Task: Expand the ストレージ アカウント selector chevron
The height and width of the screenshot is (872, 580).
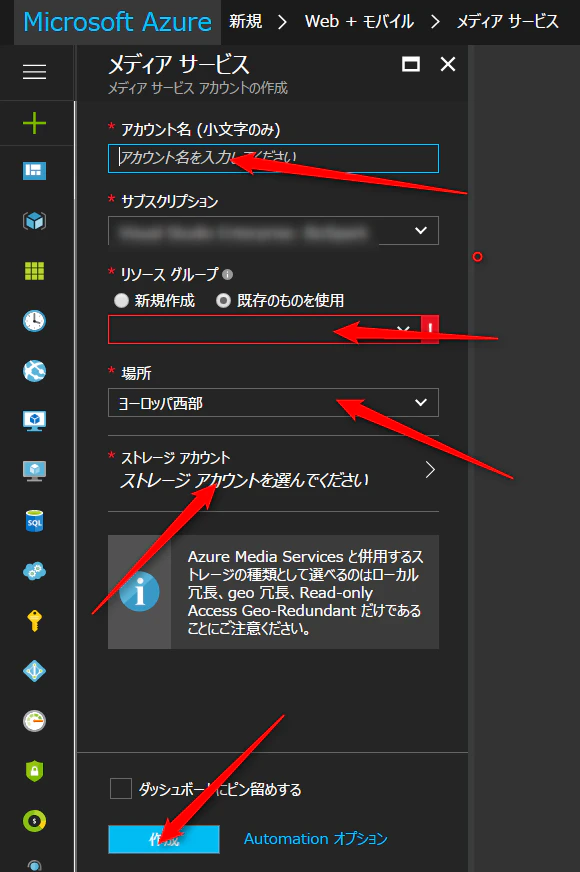Action: click(430, 470)
